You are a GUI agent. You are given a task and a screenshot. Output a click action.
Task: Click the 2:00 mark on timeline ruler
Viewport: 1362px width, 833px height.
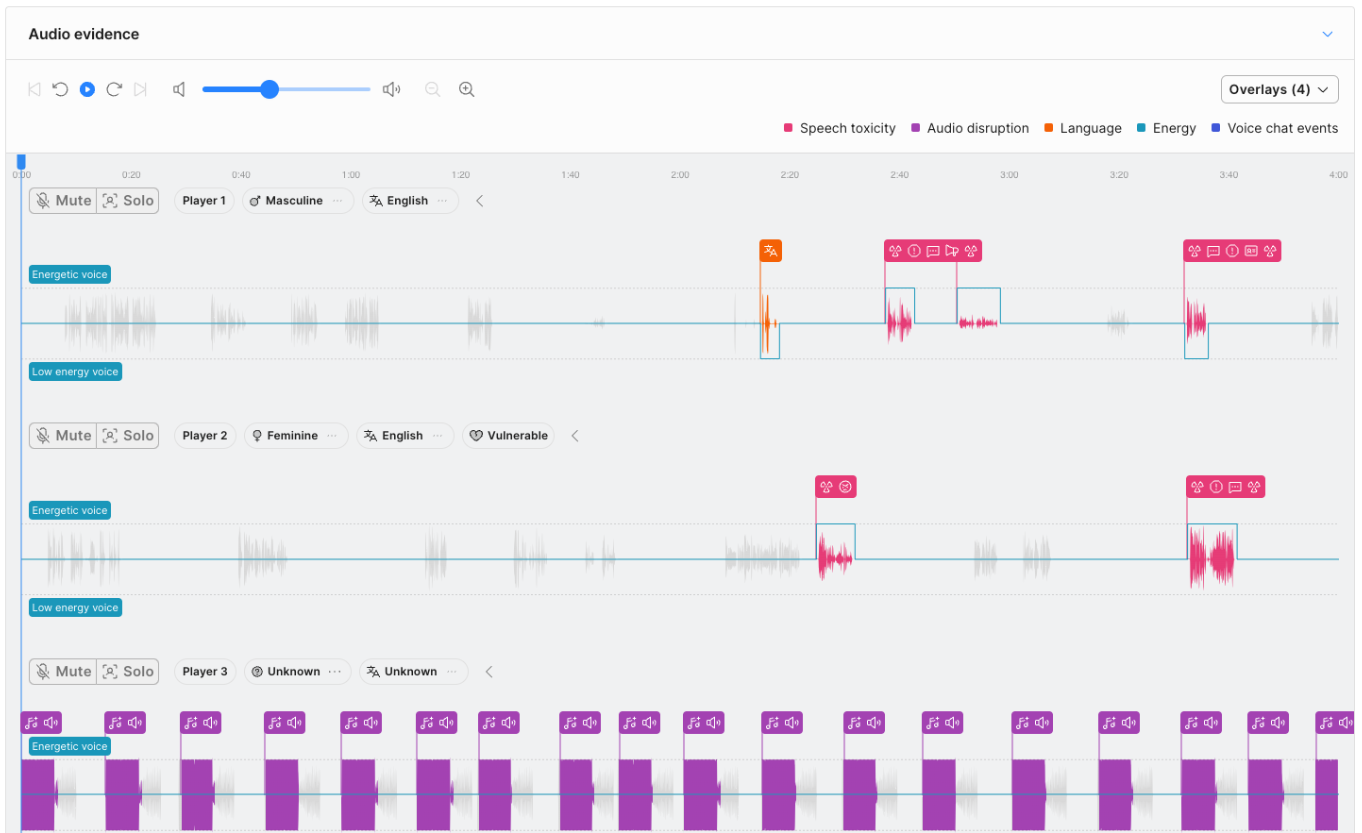coord(680,175)
